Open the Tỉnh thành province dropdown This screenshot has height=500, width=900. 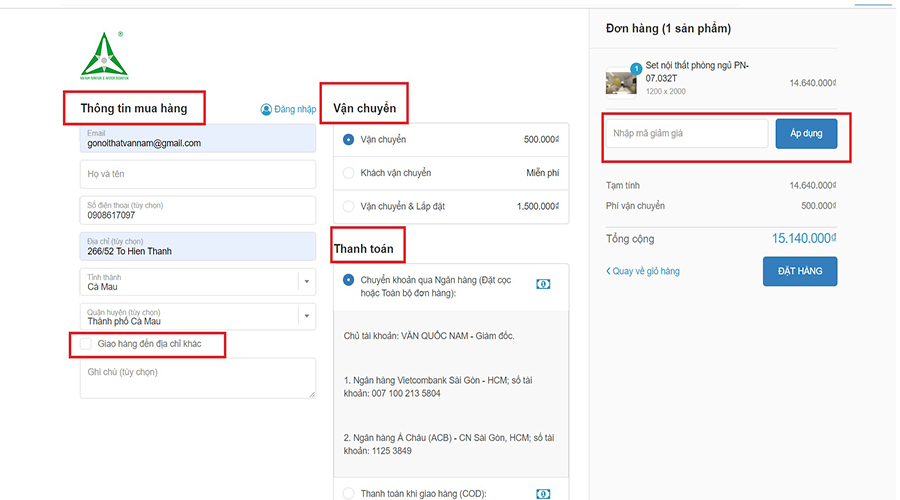(304, 282)
